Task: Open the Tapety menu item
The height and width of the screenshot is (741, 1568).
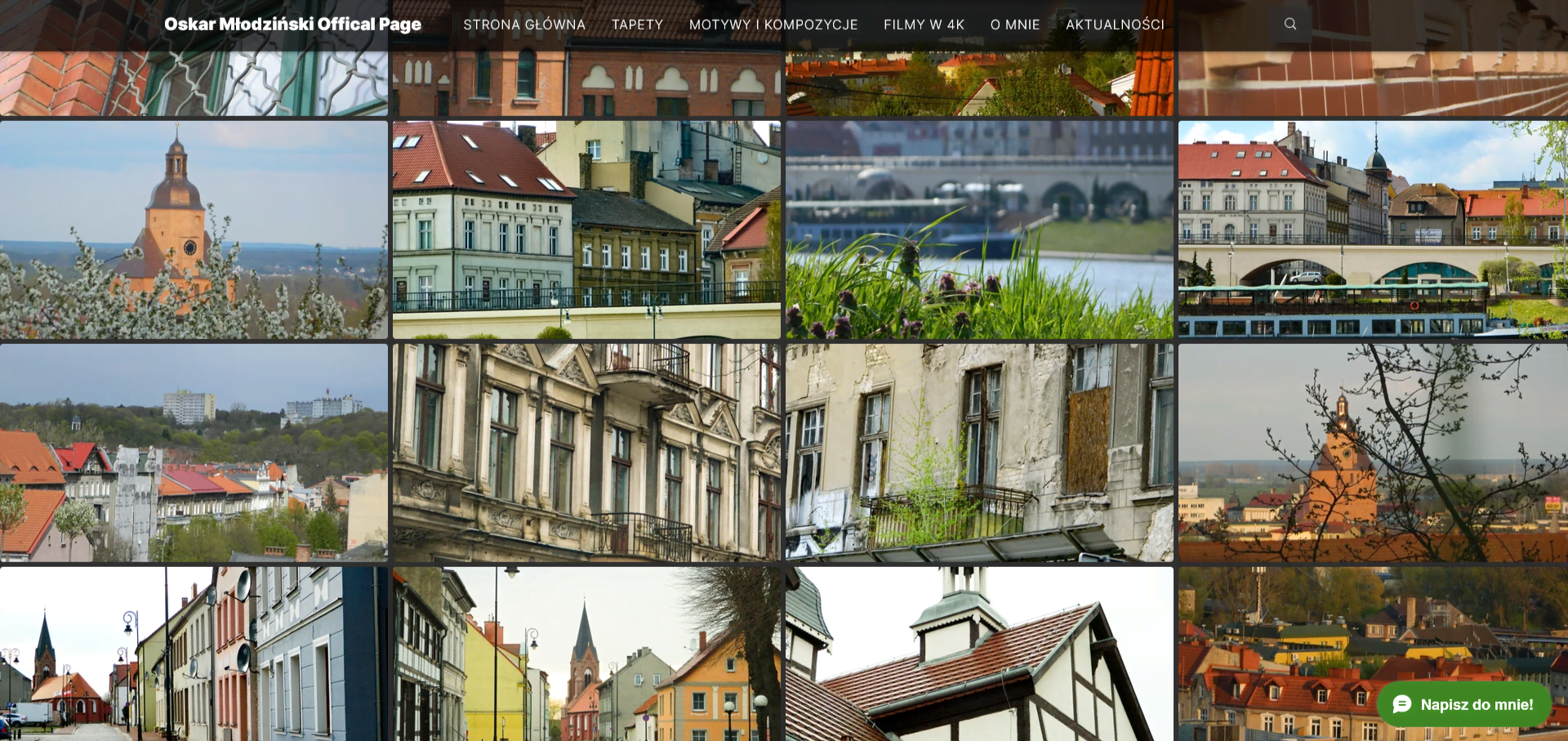Action: 637,25
